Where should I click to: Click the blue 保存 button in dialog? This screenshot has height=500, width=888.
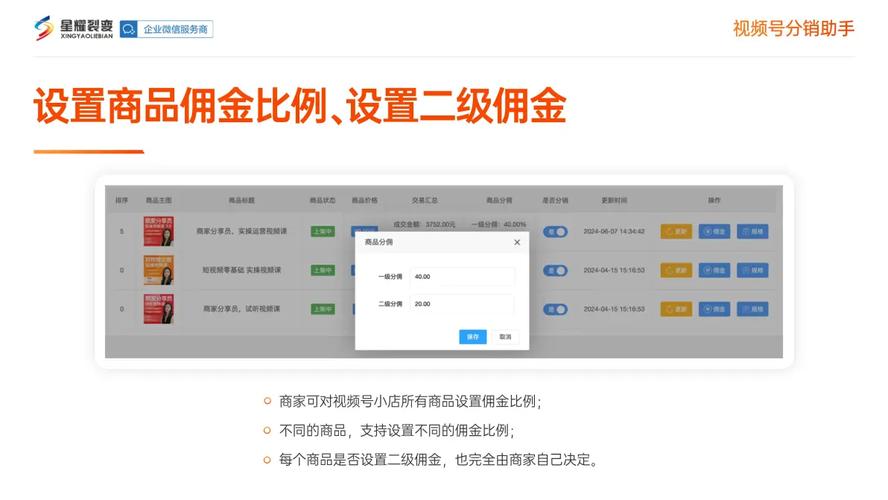[x=472, y=337]
